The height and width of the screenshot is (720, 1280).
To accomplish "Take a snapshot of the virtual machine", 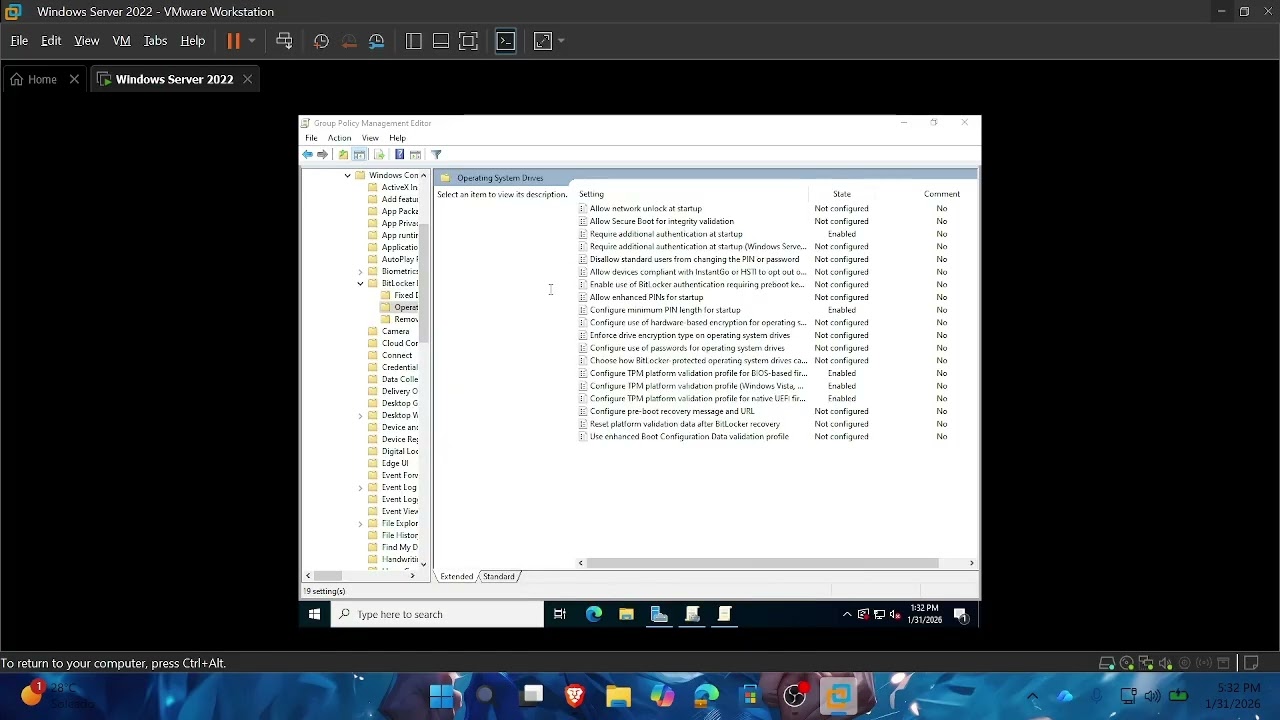I will (x=321, y=41).
